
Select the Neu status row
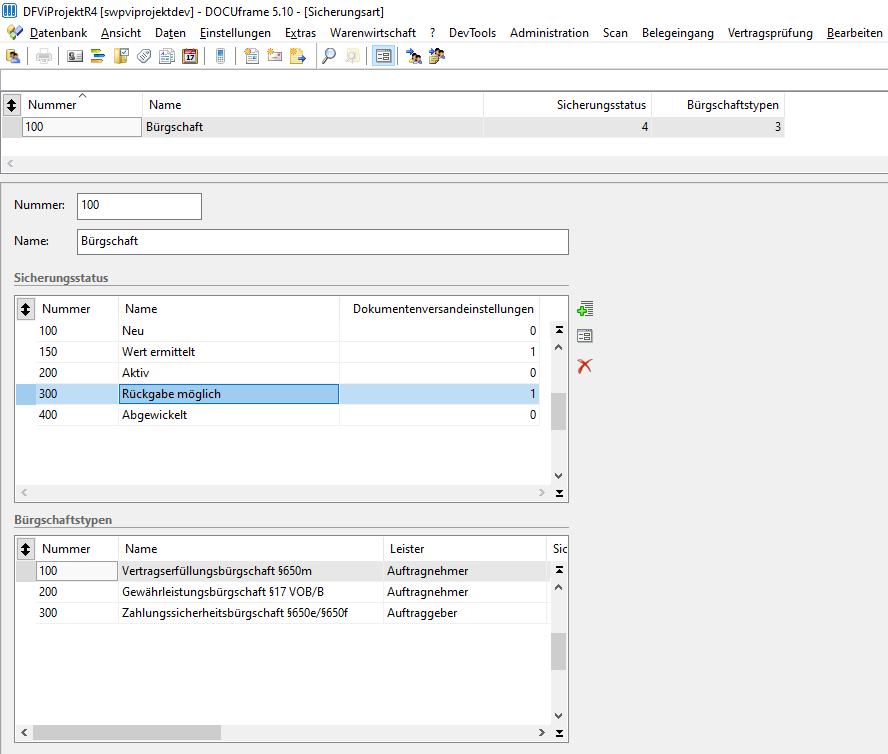tap(278, 331)
